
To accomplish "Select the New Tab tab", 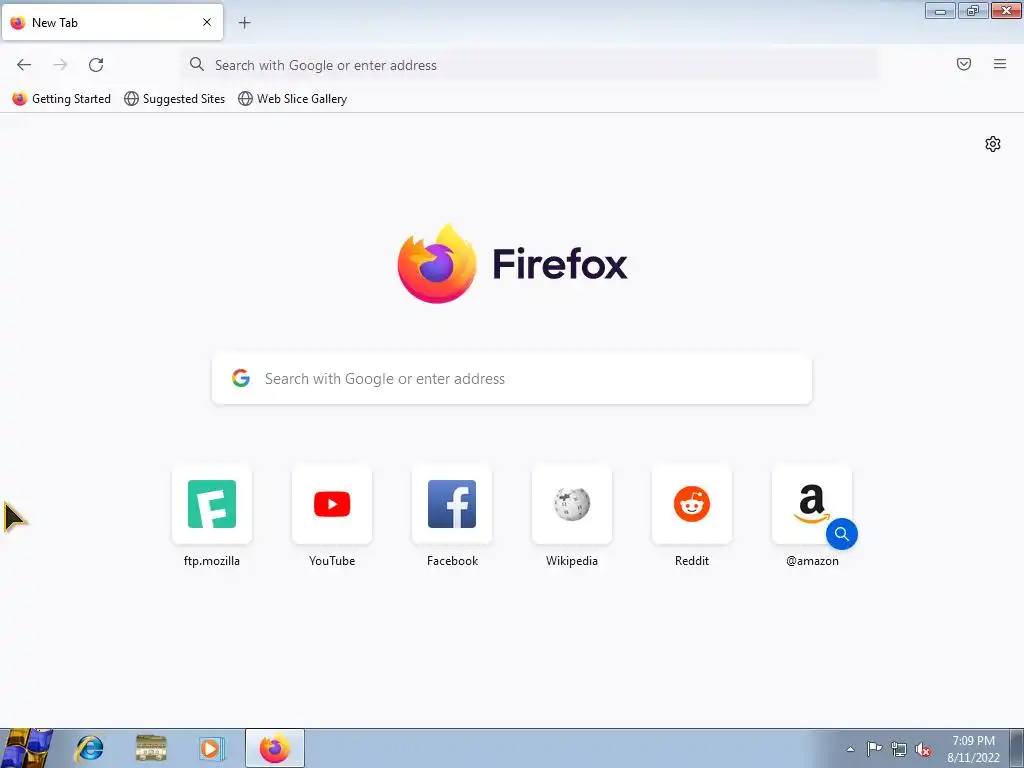I will coord(112,22).
